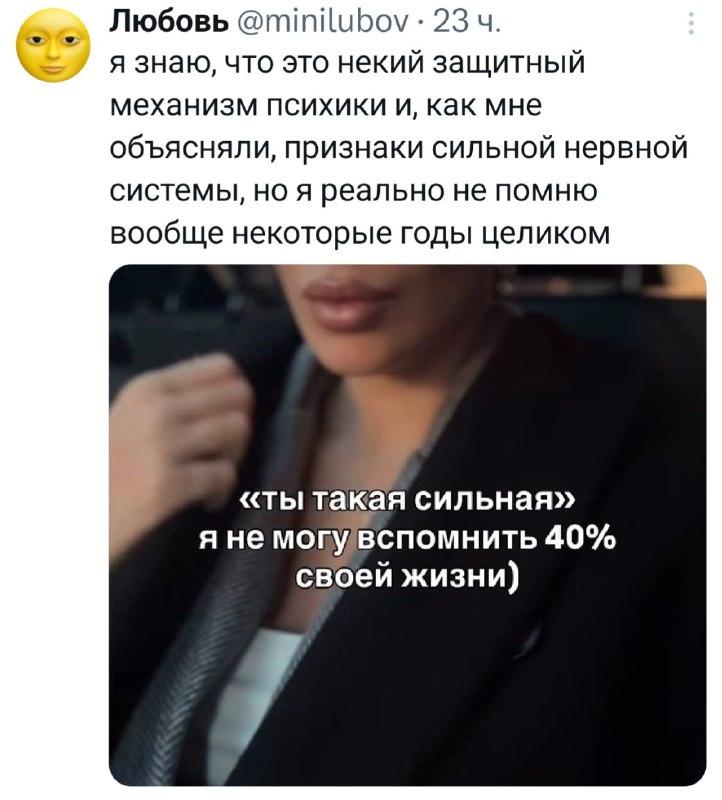Viewport: 722px width, 800px height.
Task: Click the last line некоторые годы целиком
Action: tap(360, 234)
